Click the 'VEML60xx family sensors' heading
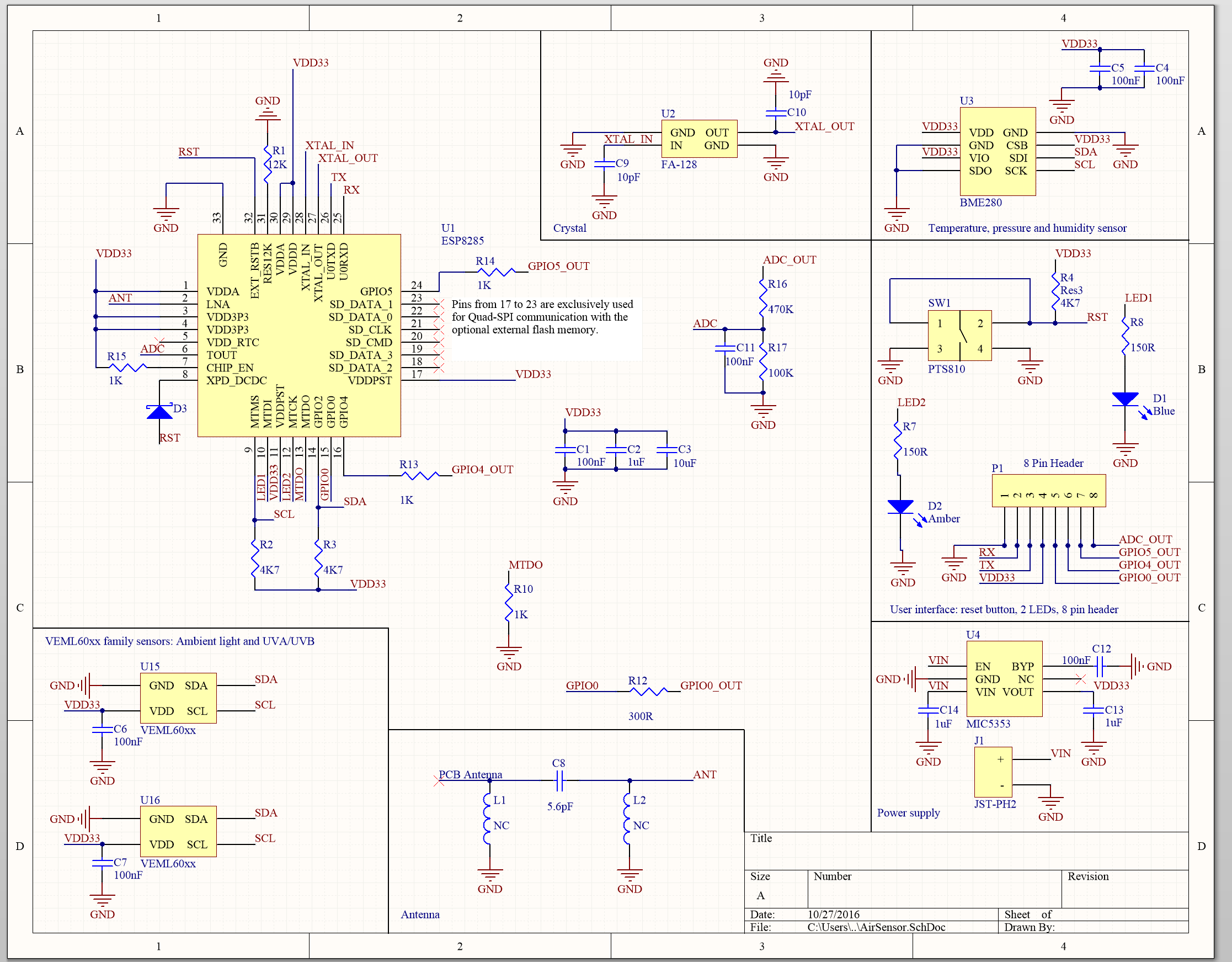Viewport: 1232px width, 962px height. (x=180, y=641)
